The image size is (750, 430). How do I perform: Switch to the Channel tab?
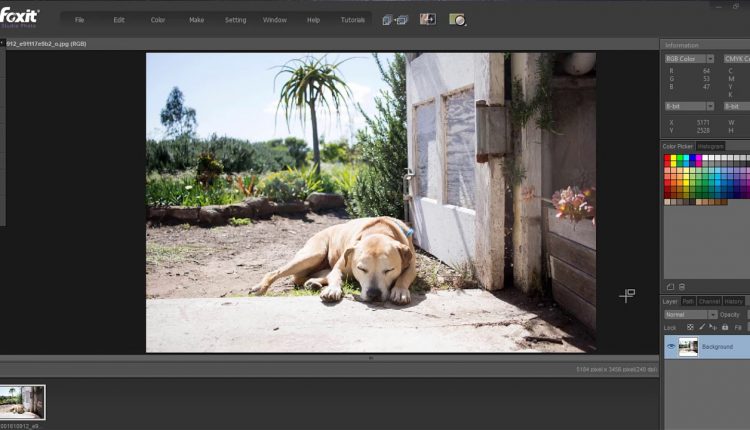(x=709, y=301)
